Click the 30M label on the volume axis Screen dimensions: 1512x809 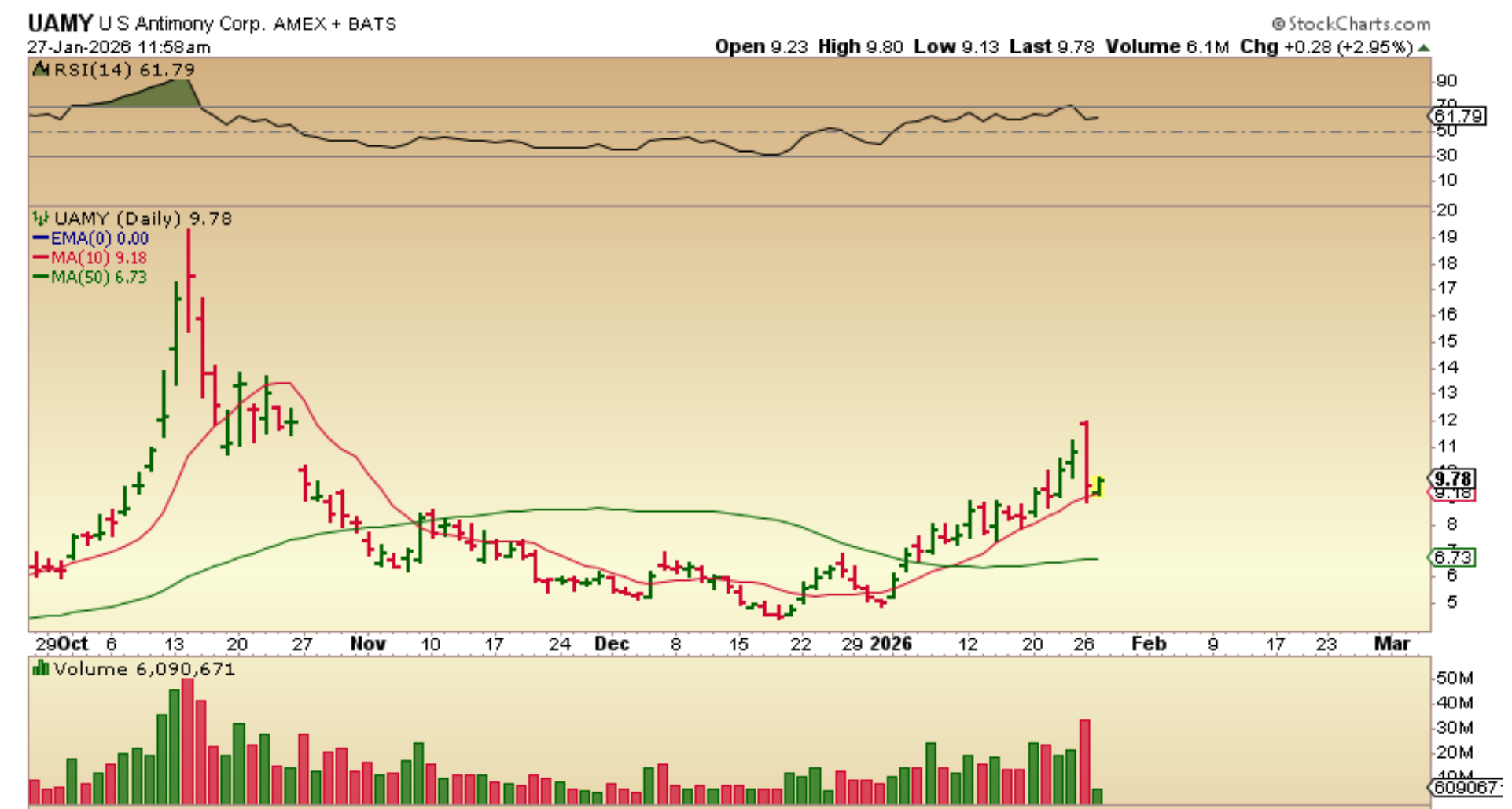pyautogui.click(x=1455, y=728)
